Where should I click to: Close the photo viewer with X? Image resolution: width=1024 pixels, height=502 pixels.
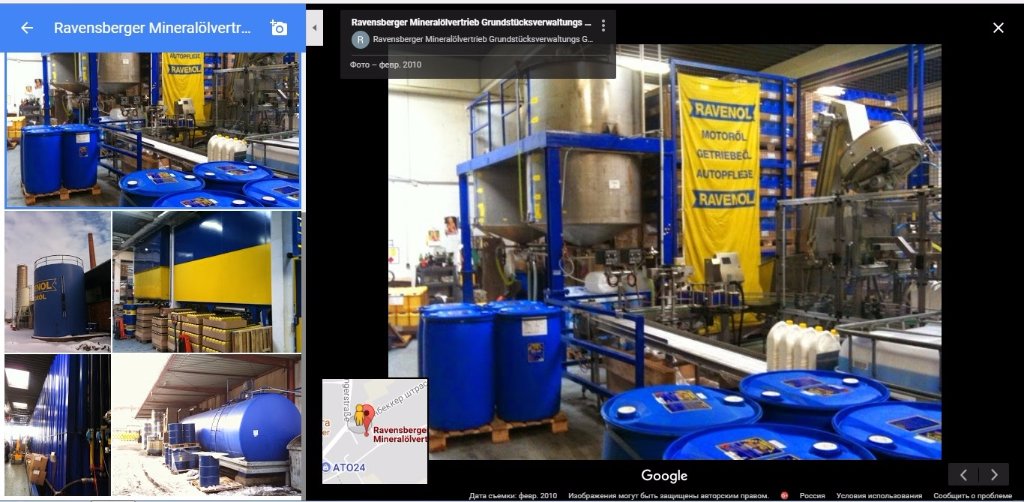coord(998,28)
